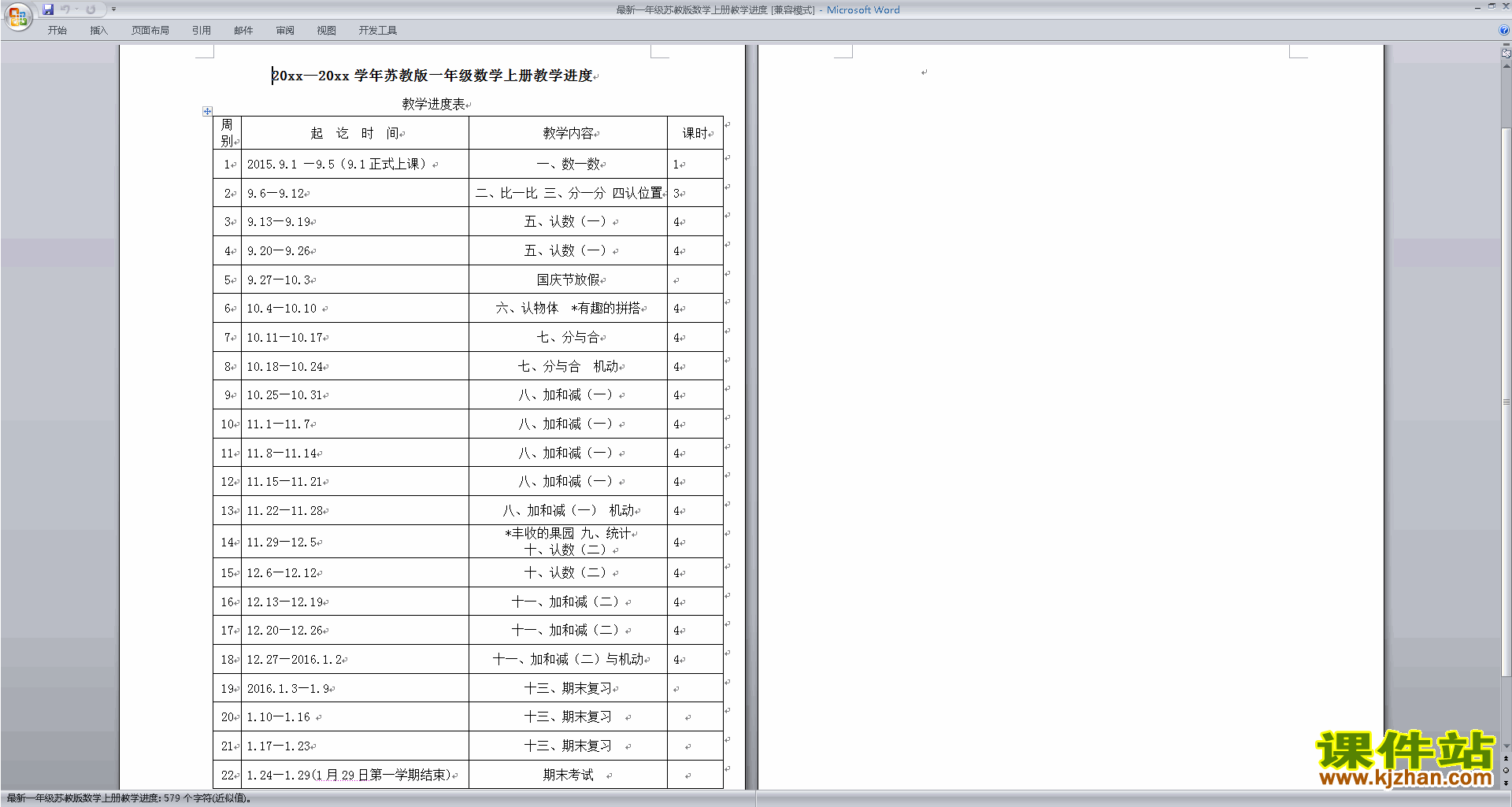
Task: Open the 开始 ribbon tab
Action: [x=57, y=30]
